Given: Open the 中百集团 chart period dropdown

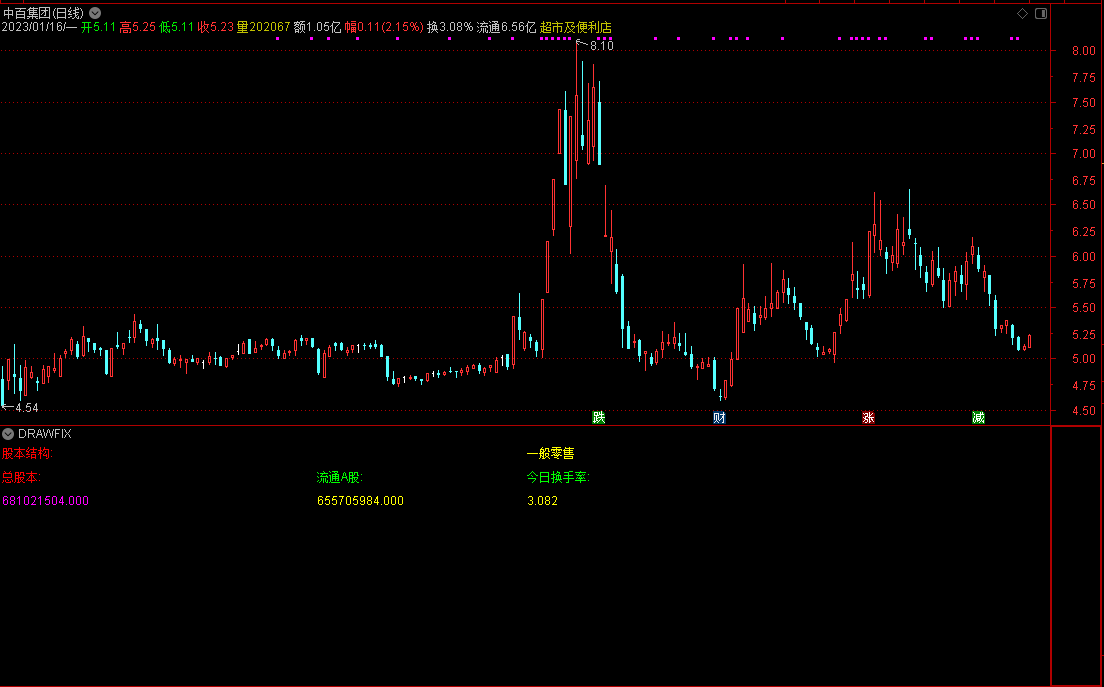Looking at the screenshot, I should pyautogui.click(x=95, y=13).
